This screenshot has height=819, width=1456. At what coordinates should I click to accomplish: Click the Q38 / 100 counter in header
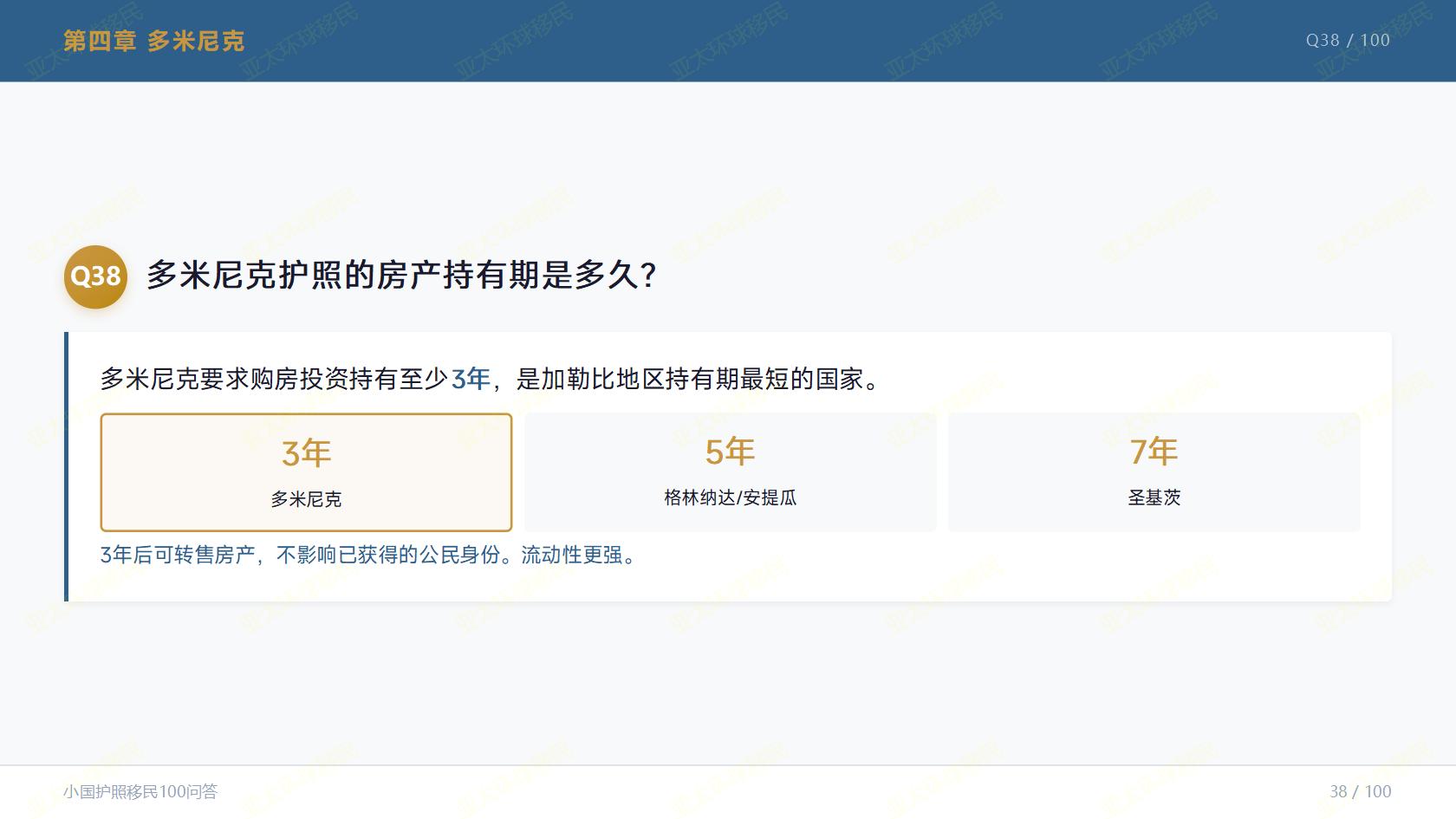coord(1348,40)
